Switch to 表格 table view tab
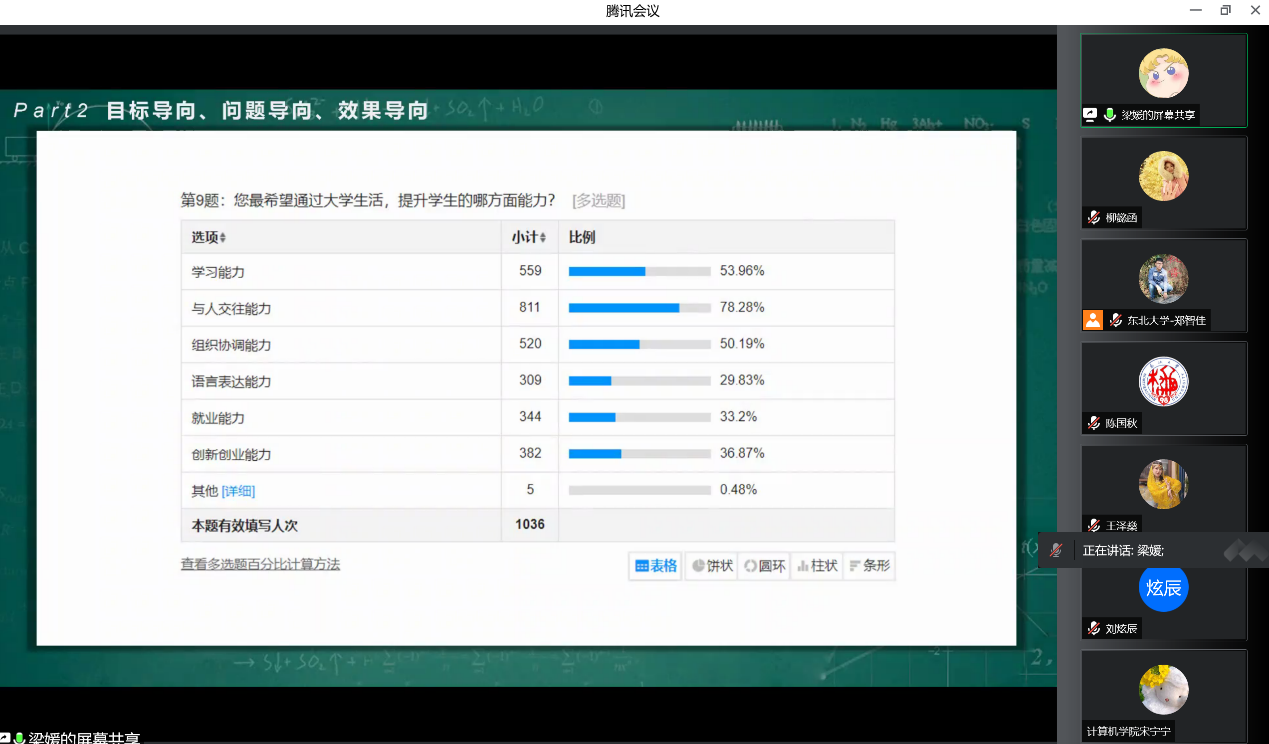This screenshot has height=744, width=1269. click(656, 566)
